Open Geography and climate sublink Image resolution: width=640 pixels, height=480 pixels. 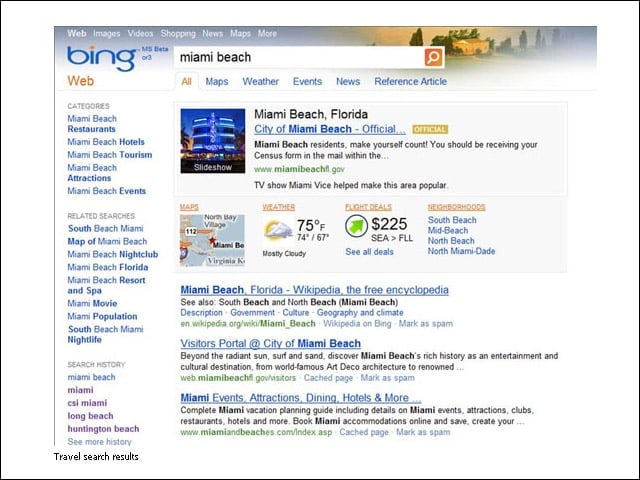pos(360,313)
